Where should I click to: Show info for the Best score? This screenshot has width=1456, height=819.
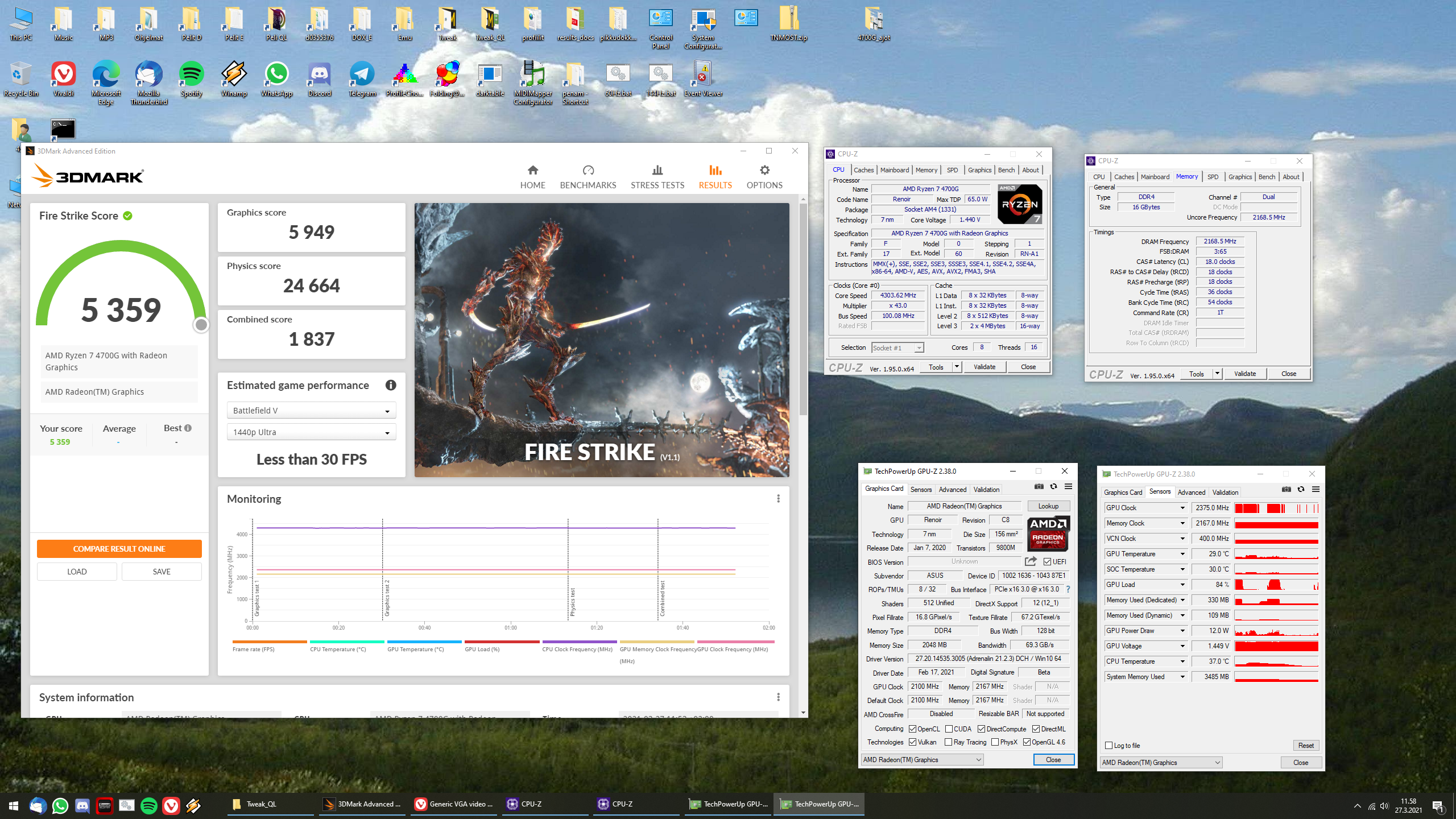click(188, 428)
